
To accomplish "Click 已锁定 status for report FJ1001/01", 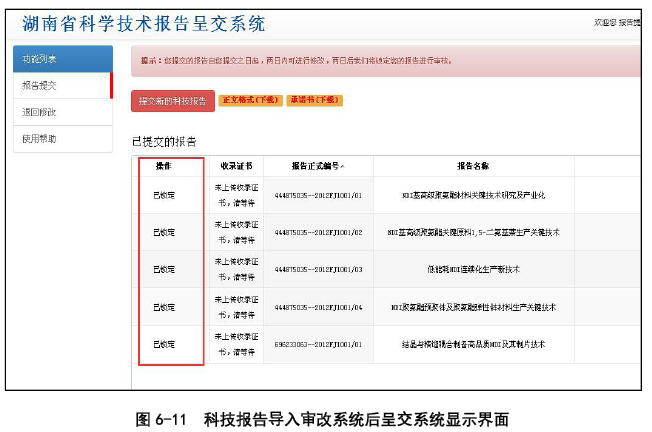I will 164,195.
